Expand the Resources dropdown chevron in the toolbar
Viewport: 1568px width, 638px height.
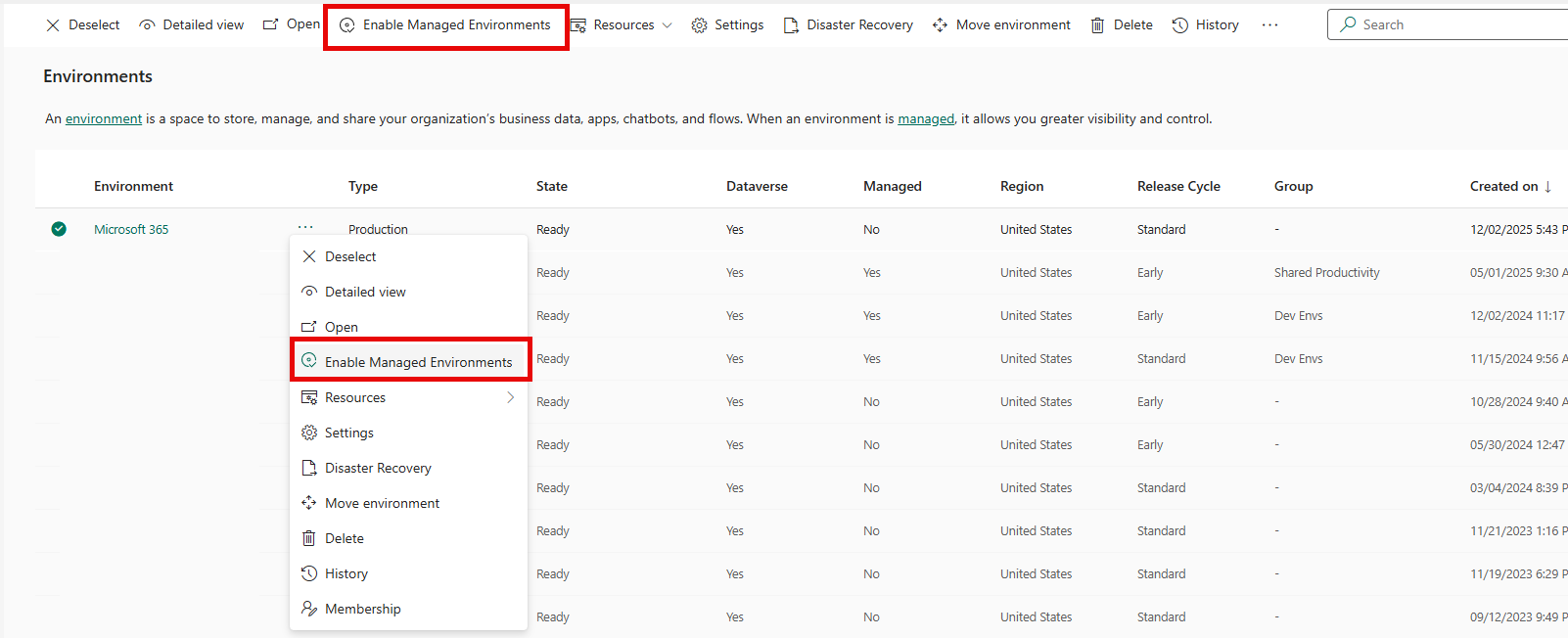coord(668,25)
